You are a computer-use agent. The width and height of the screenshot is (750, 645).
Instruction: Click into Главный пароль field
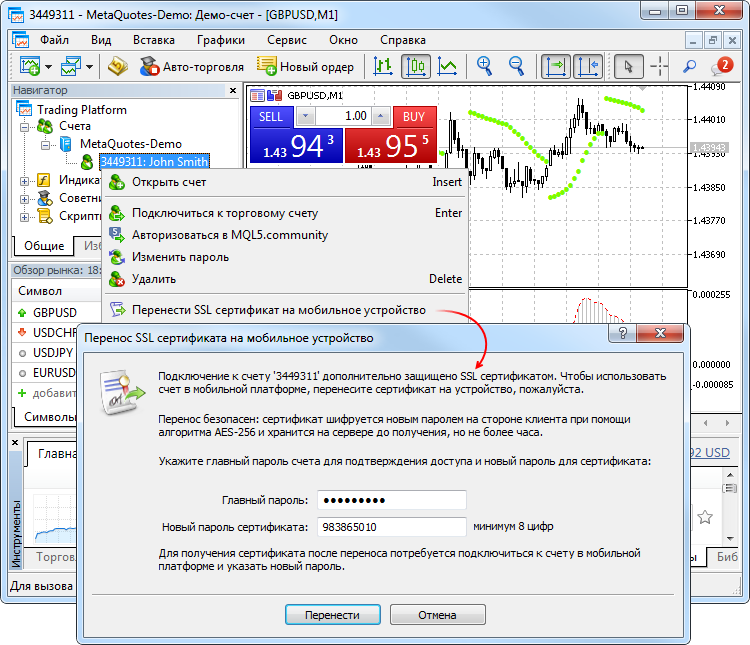click(392, 500)
